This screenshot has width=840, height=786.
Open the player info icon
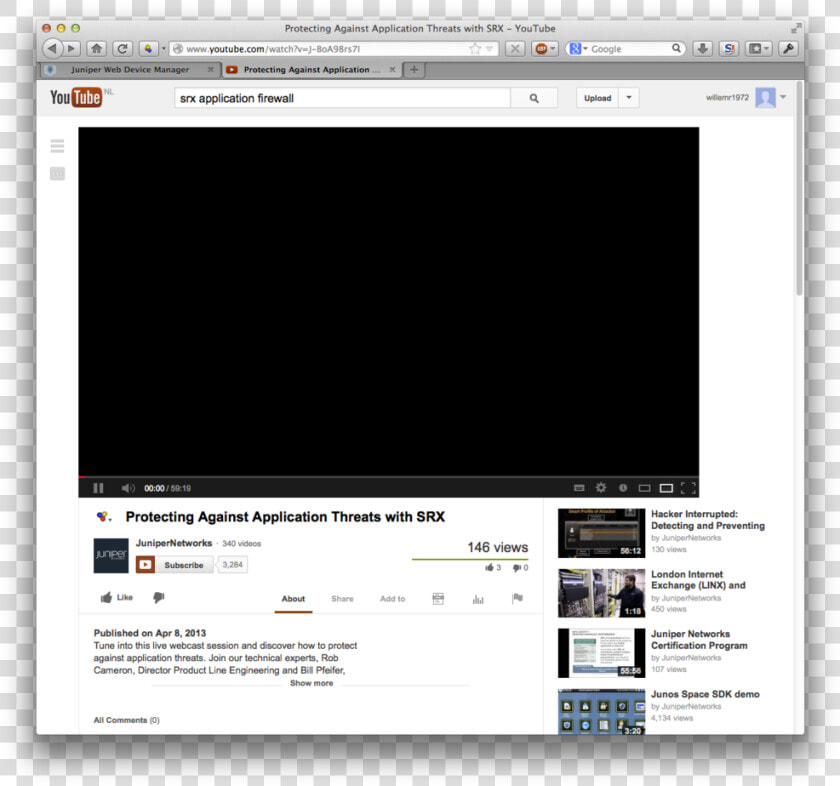click(622, 488)
